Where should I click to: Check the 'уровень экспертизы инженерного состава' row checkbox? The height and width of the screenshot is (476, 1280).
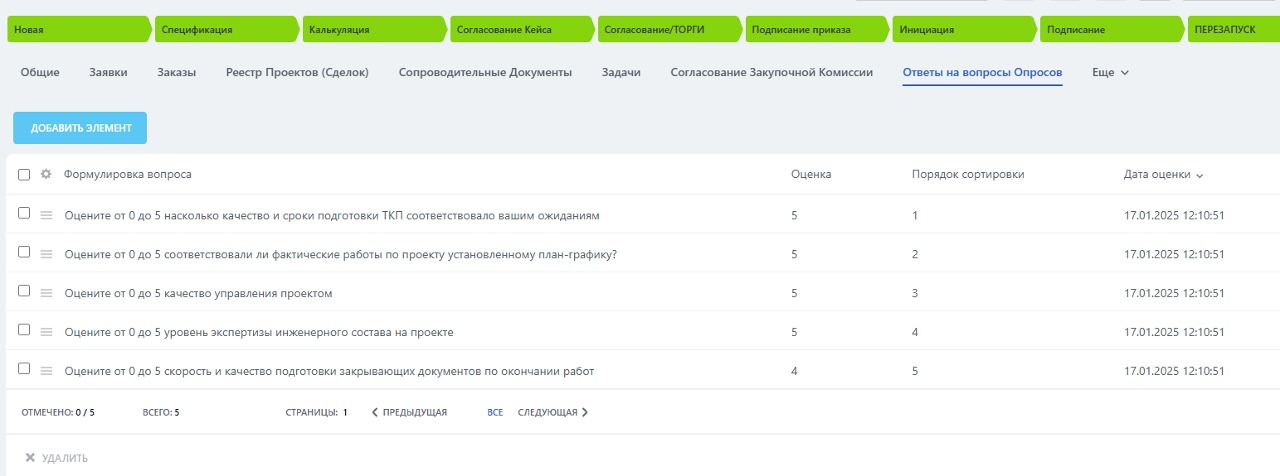(x=24, y=330)
